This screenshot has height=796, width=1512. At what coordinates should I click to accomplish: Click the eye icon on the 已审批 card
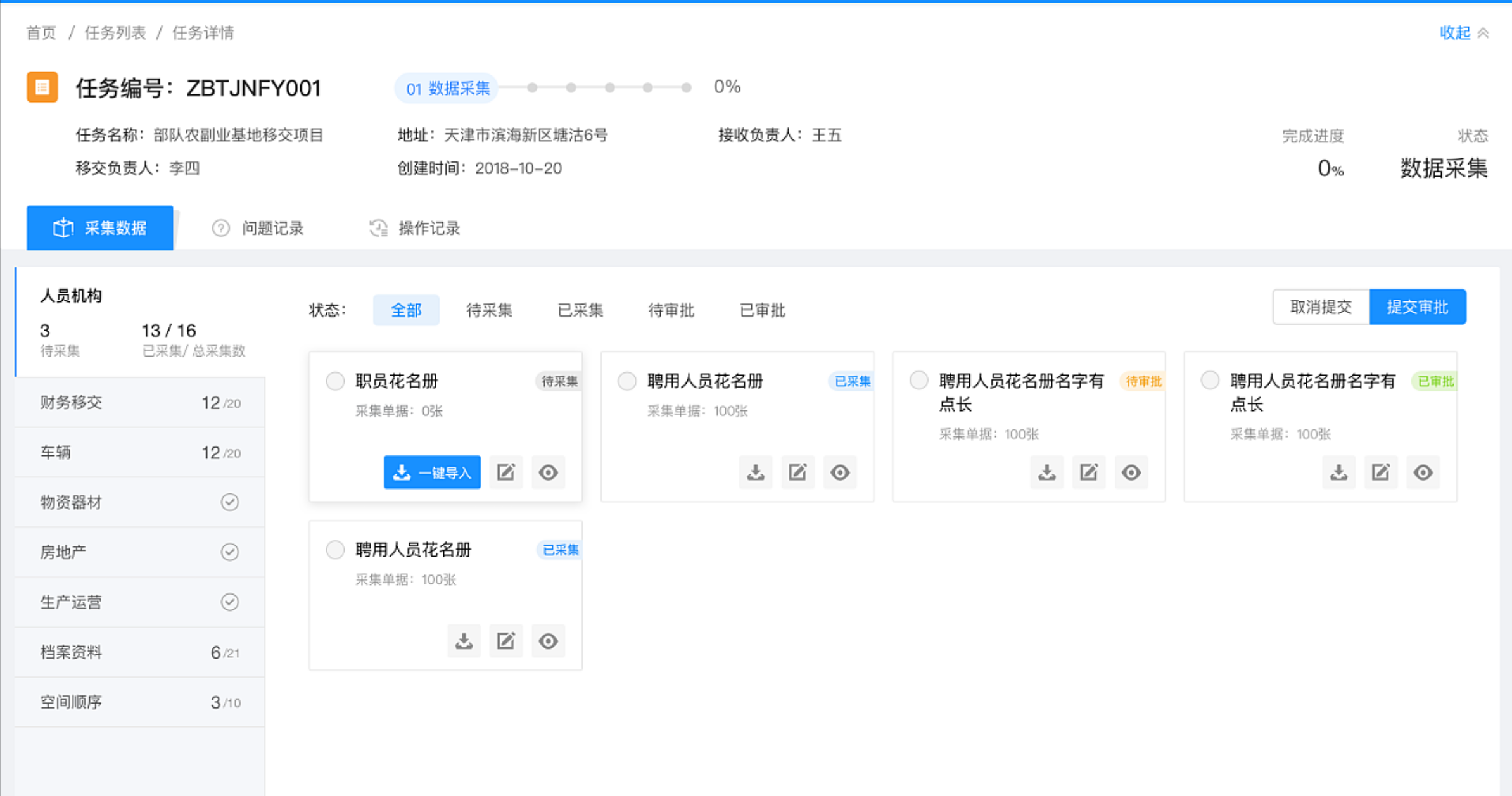1423,472
